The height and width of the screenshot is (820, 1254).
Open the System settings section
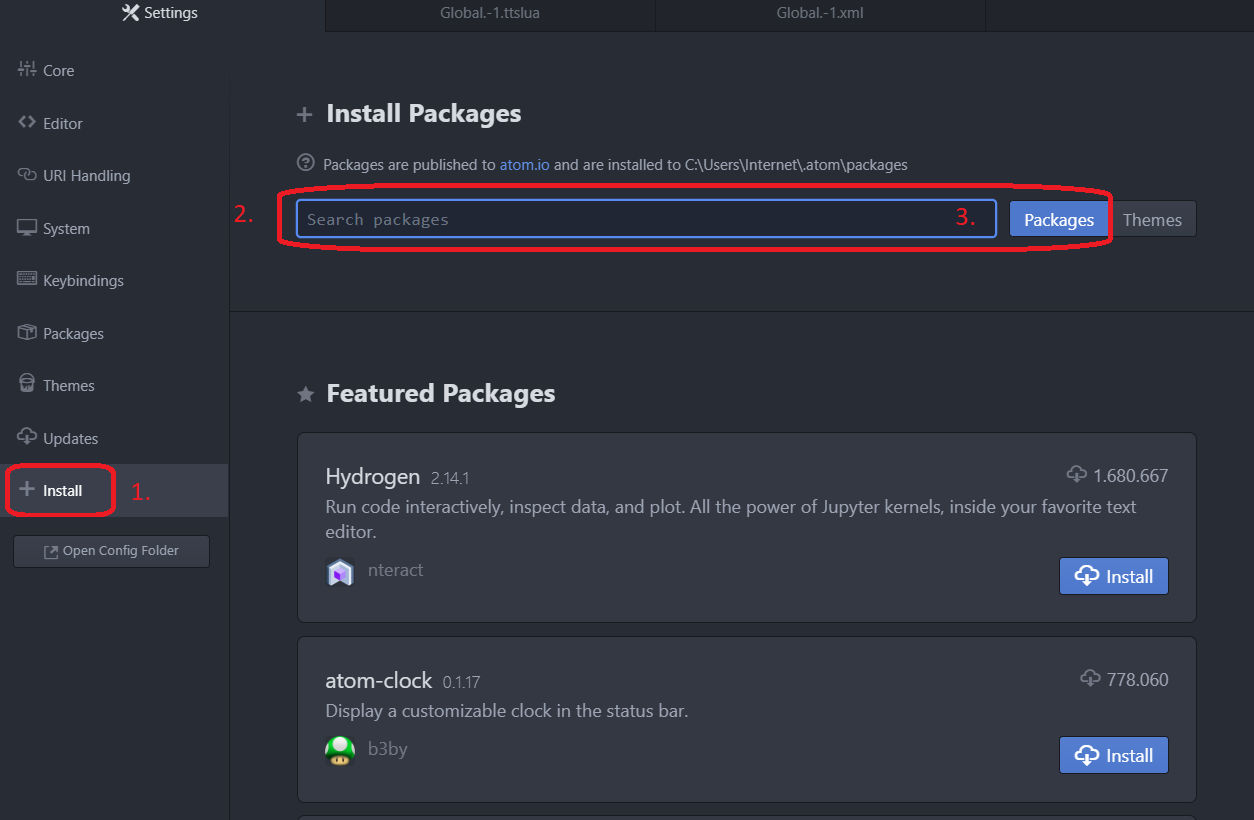(114, 228)
